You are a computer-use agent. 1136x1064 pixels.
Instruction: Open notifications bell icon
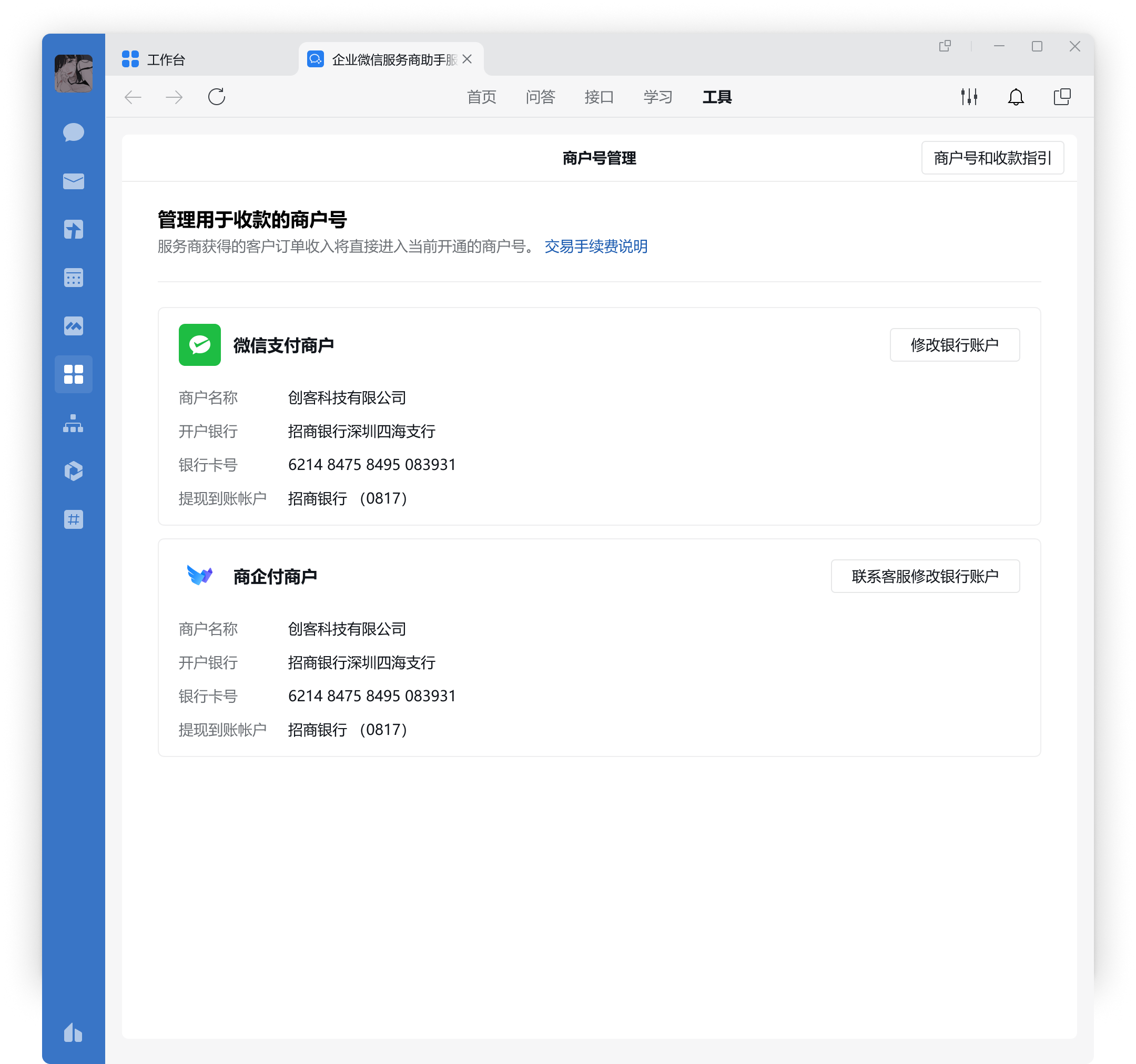click(1016, 97)
